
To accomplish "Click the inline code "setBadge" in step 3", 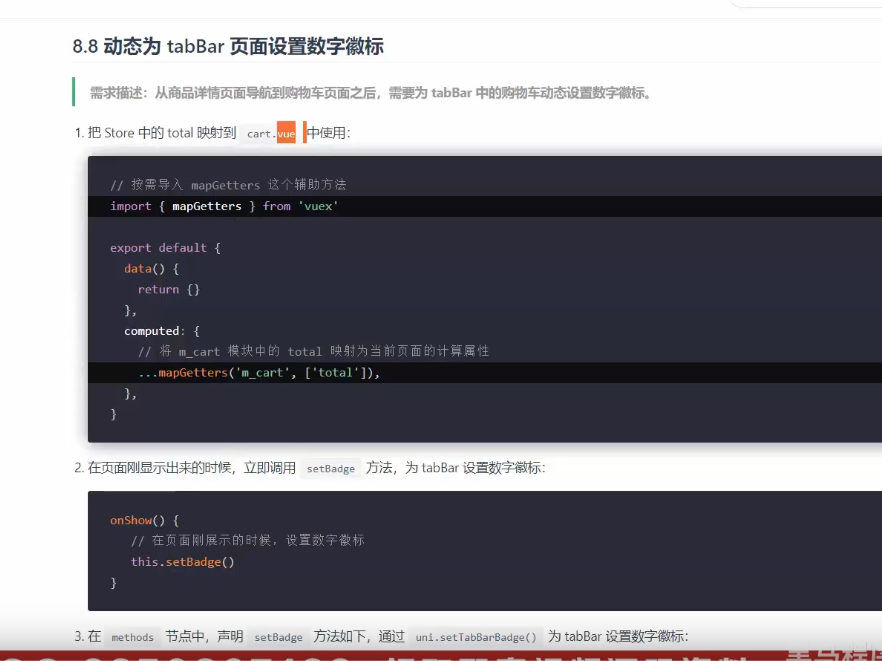I will click(278, 637).
